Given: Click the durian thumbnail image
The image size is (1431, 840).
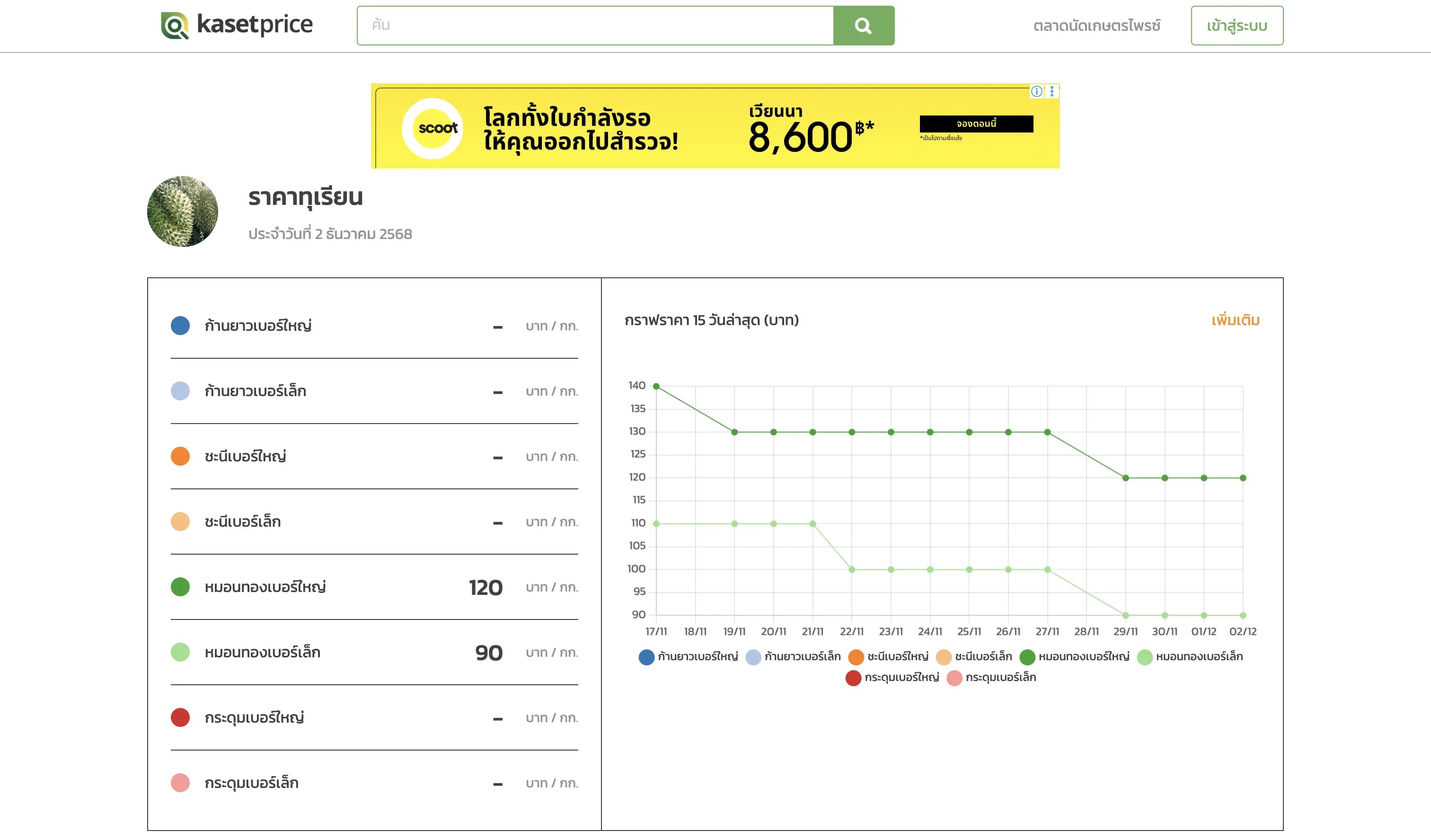Looking at the screenshot, I should tap(182, 211).
